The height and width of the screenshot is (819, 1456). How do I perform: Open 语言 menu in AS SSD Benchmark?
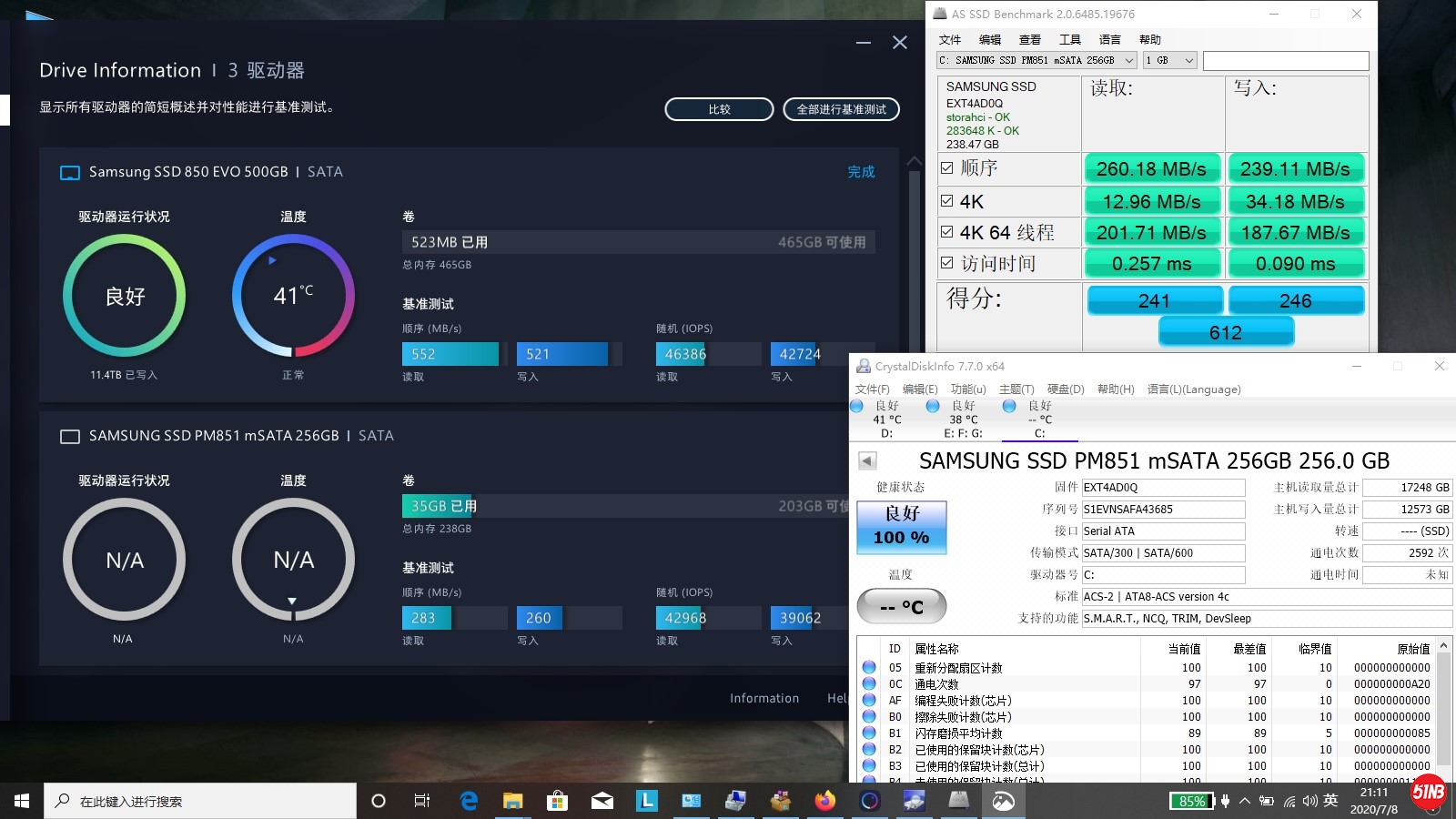pos(1110,39)
